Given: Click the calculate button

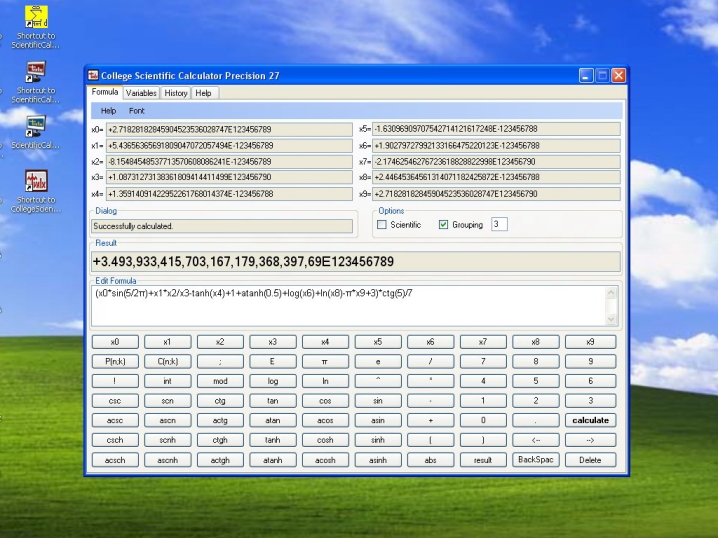Looking at the screenshot, I should (x=590, y=421).
